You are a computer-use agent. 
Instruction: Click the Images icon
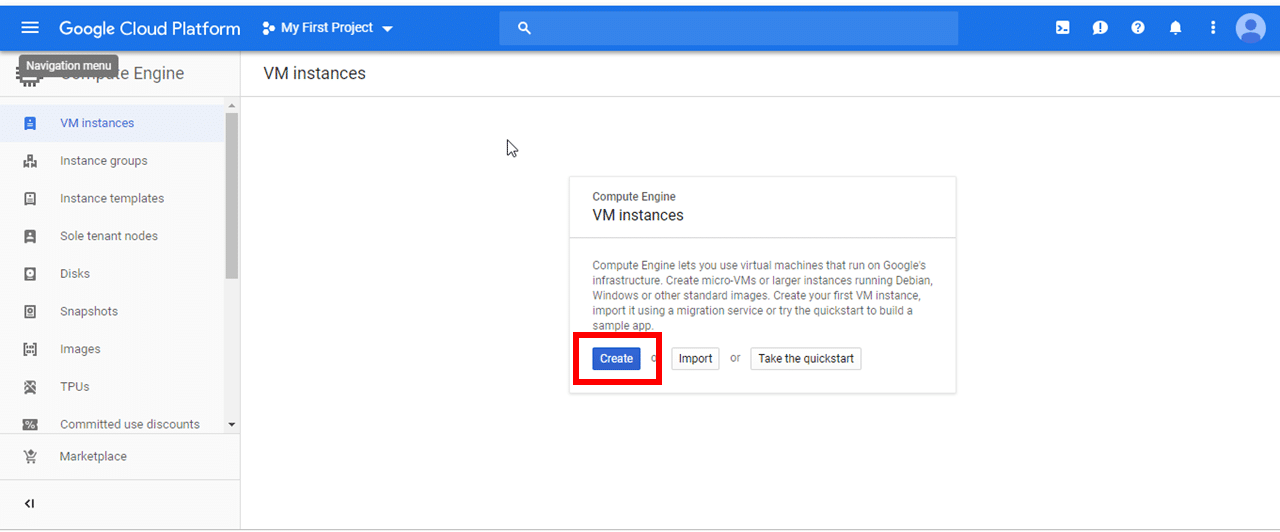[30, 349]
